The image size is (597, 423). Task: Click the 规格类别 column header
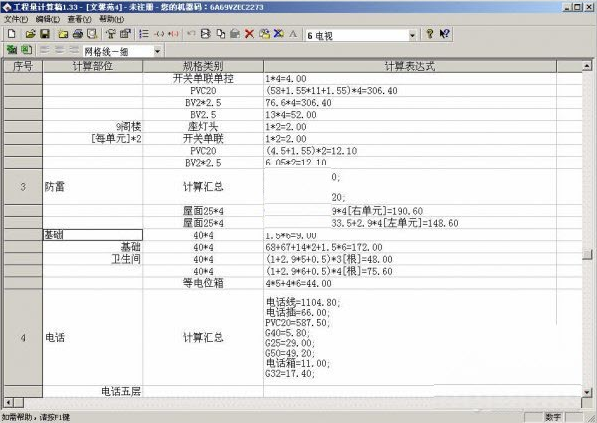click(x=203, y=66)
